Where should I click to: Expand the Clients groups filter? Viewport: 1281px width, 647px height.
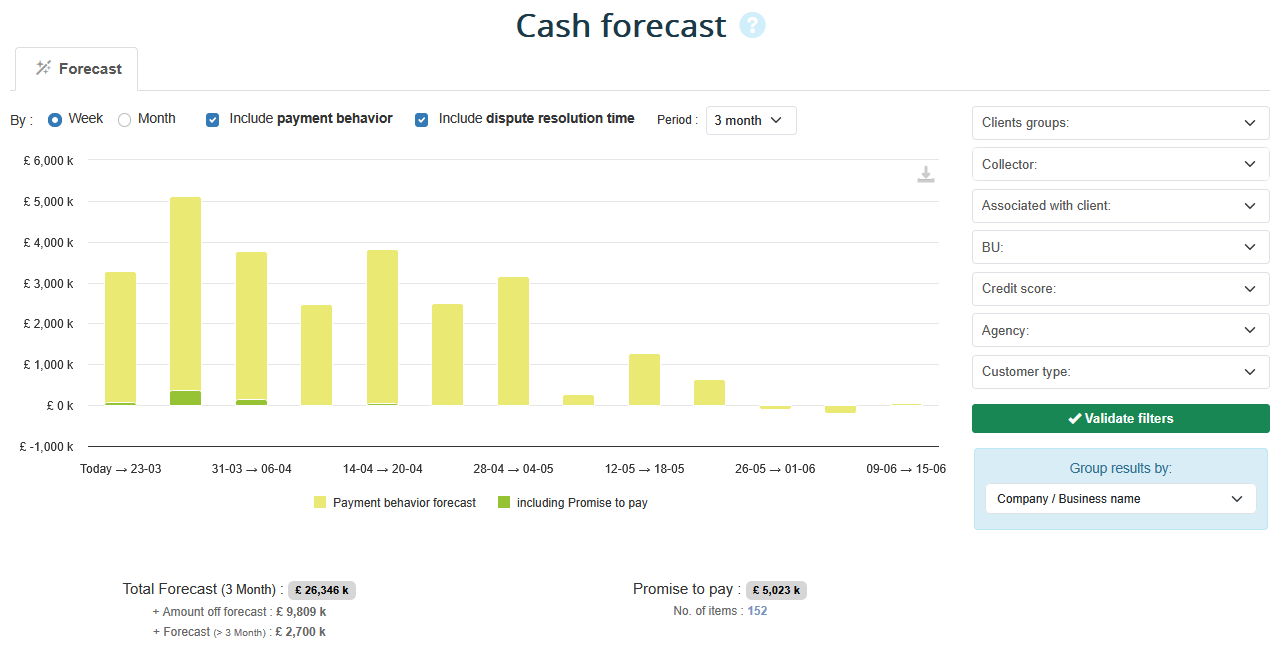1120,123
